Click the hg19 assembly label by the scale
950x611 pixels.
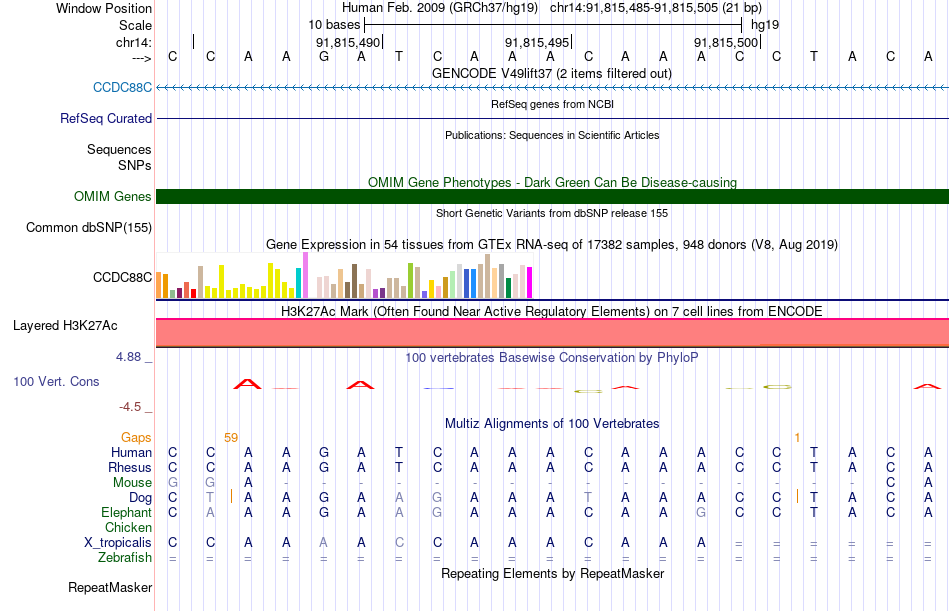point(765,25)
